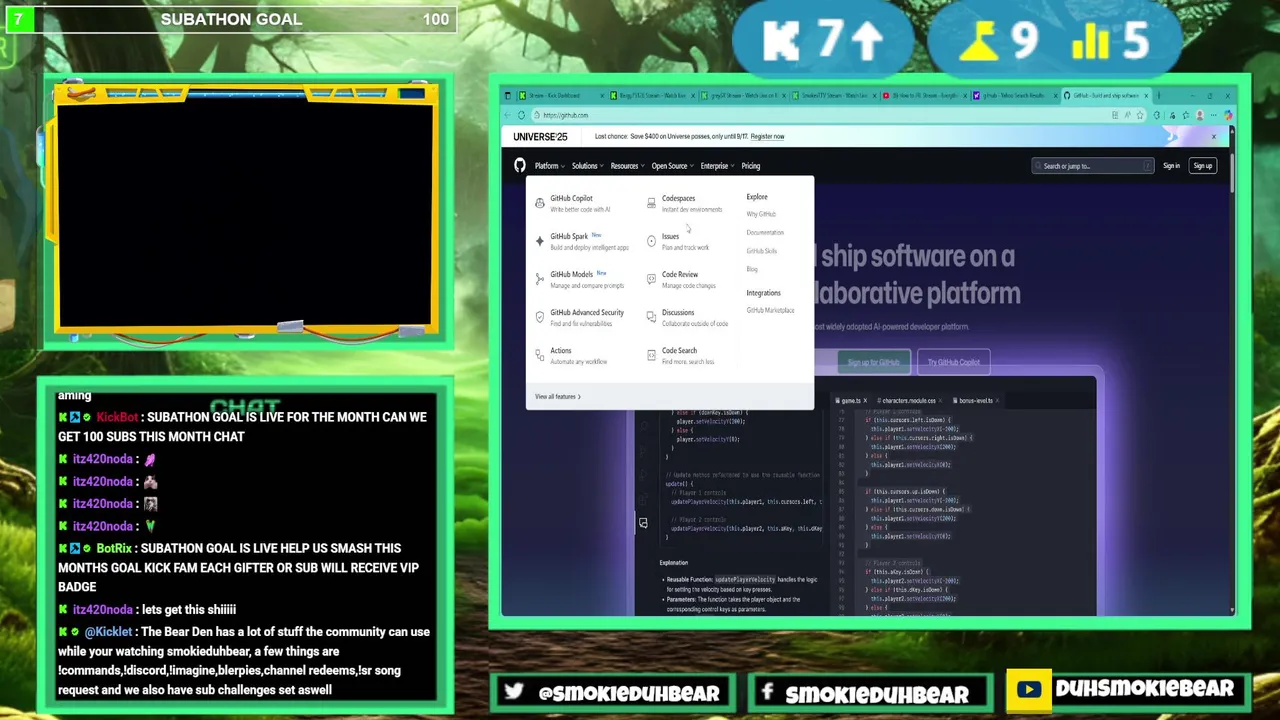
Task: Open the browser profile avatar icon
Action: tap(1199, 115)
